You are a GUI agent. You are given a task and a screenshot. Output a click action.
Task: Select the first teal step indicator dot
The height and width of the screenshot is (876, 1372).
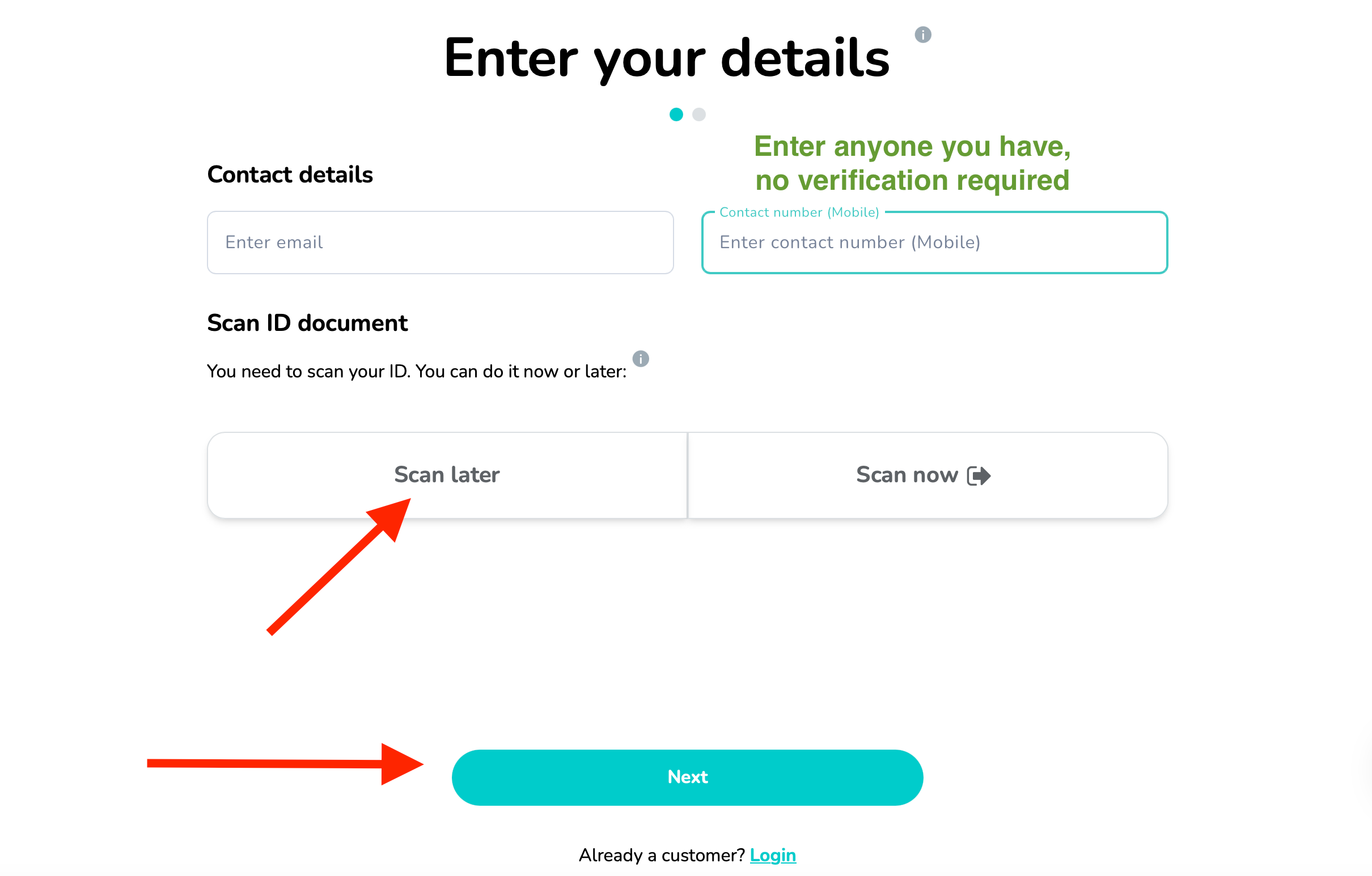point(676,115)
